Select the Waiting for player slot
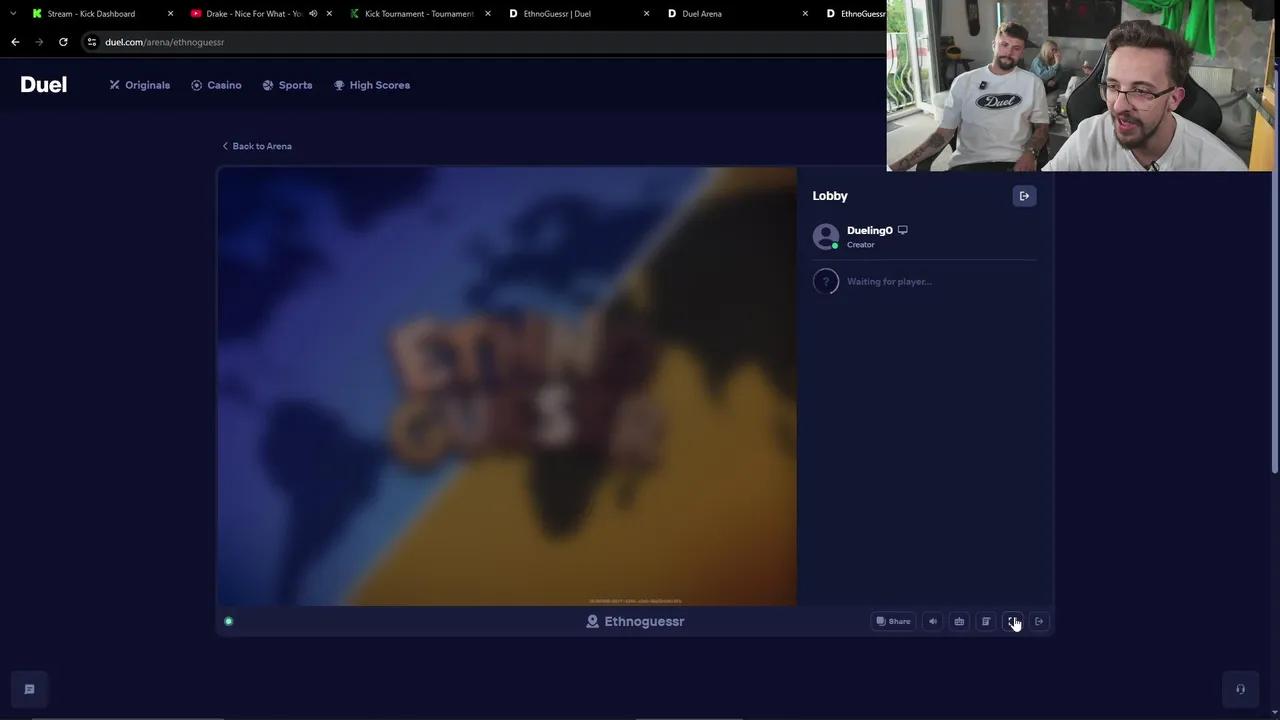Image resolution: width=1280 pixels, height=720 pixels. [924, 282]
